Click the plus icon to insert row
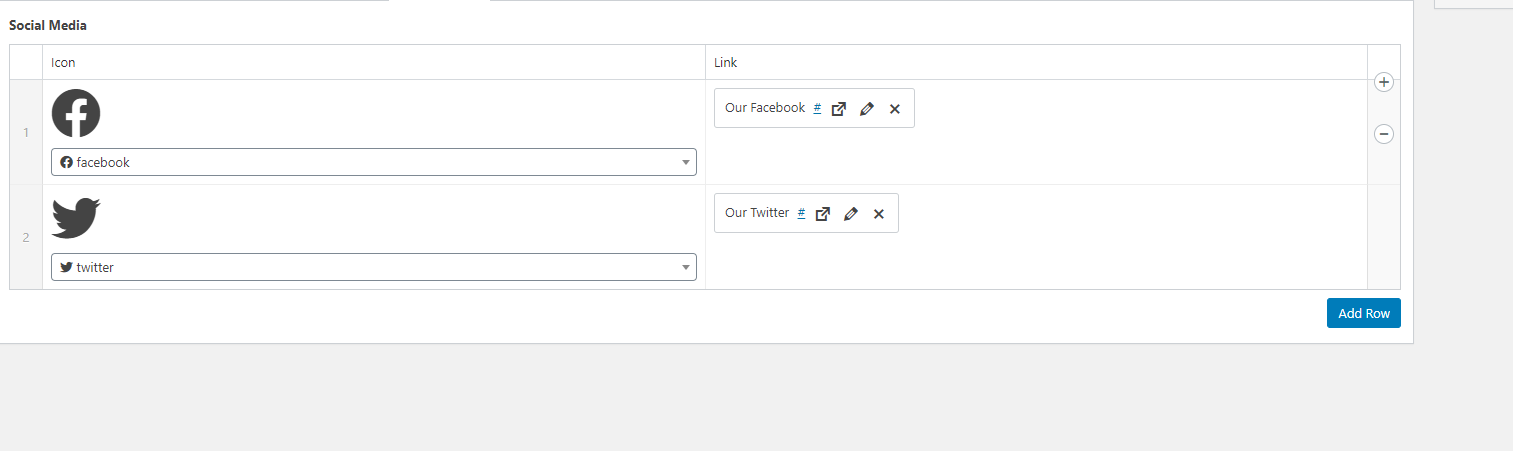1513x451 pixels. [1384, 82]
